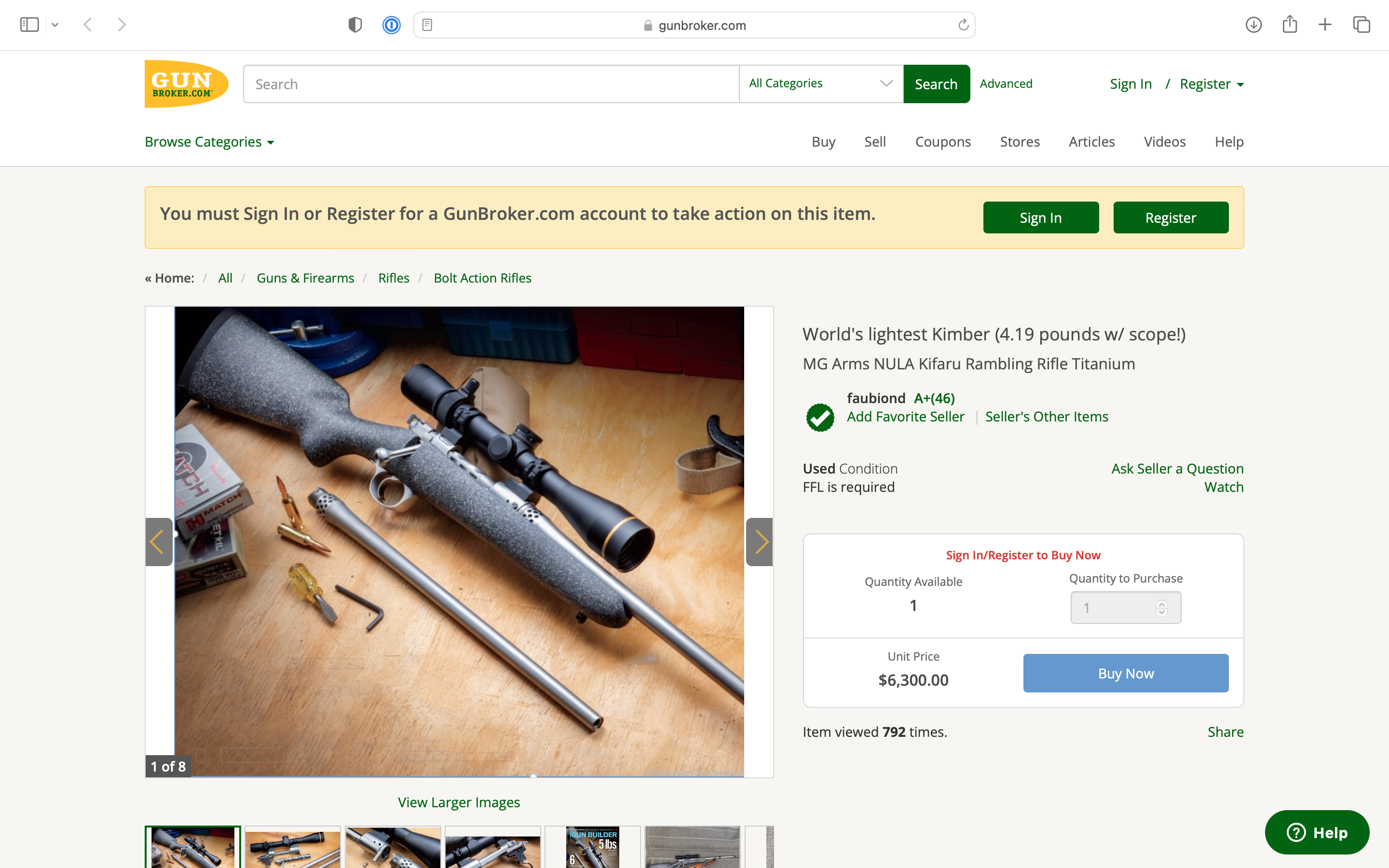Click Sign In/Register to Buy Now

[x=1023, y=555]
